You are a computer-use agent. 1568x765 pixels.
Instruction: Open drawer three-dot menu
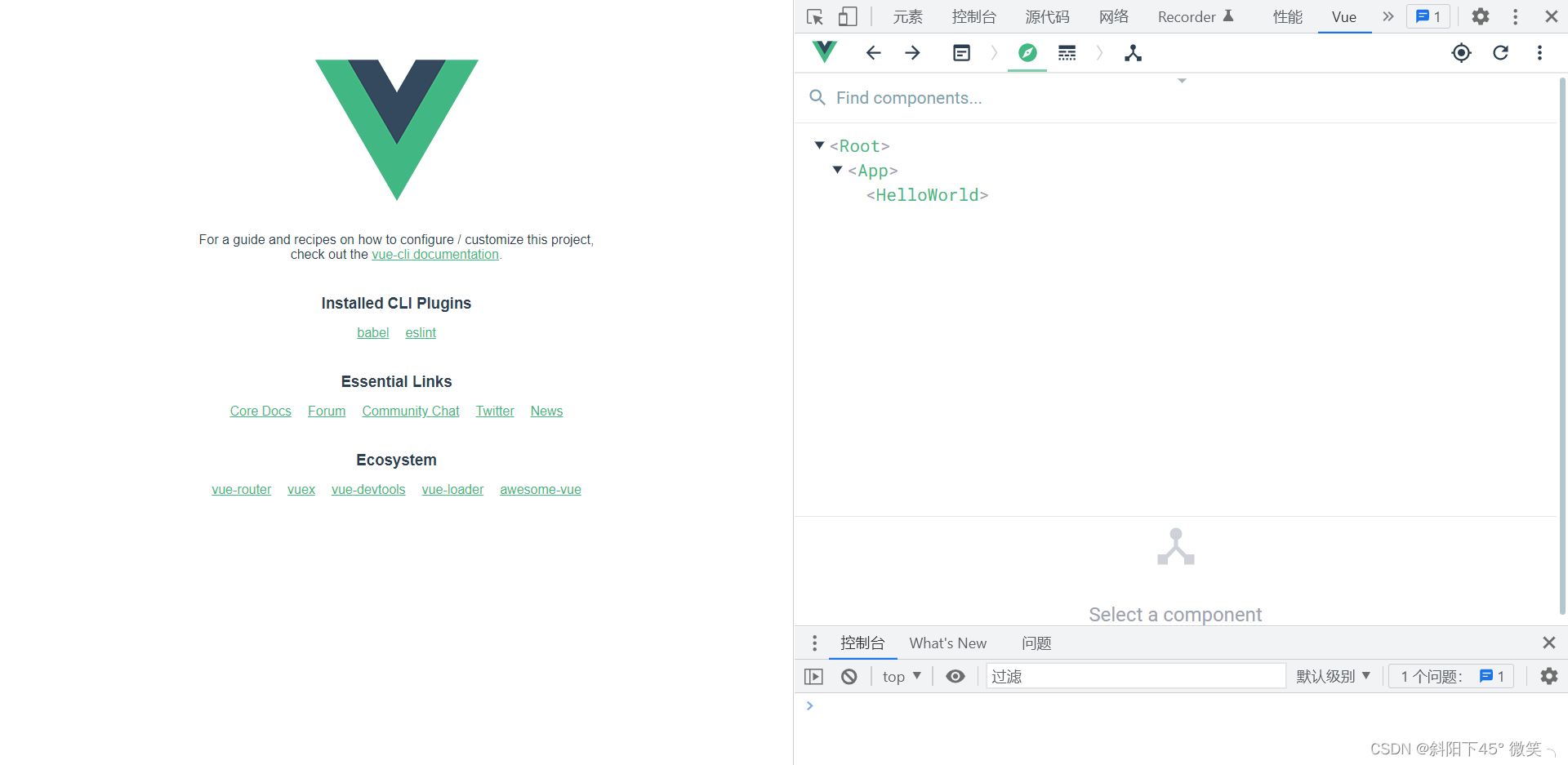[x=814, y=643]
